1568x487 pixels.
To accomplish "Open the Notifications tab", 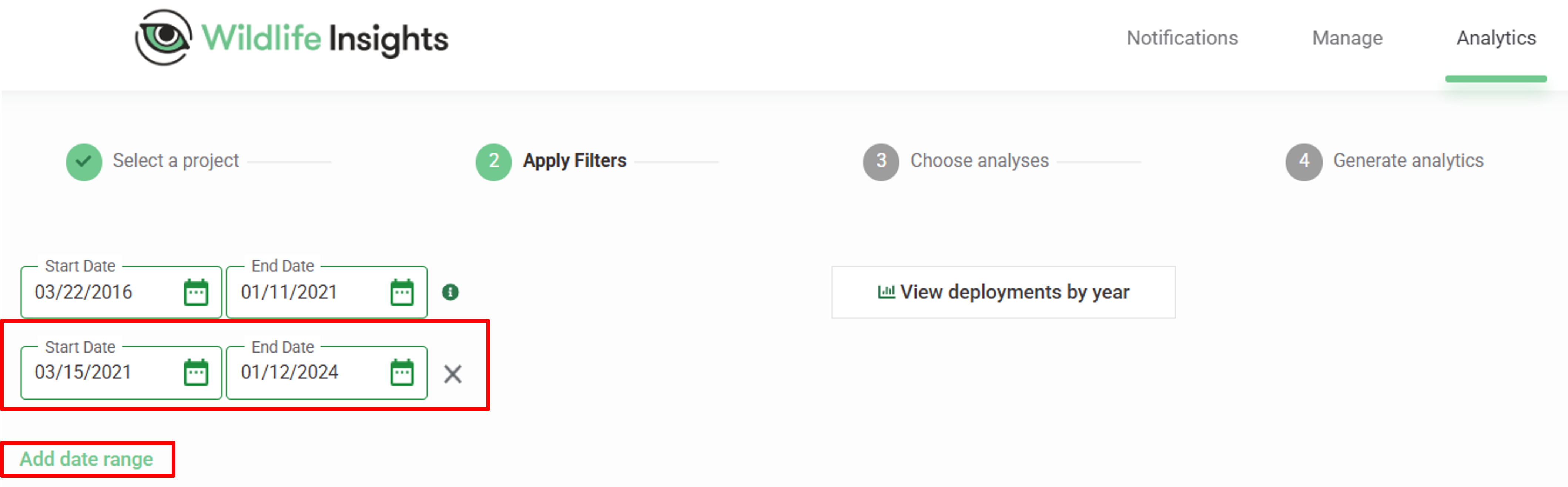I will [x=1182, y=39].
